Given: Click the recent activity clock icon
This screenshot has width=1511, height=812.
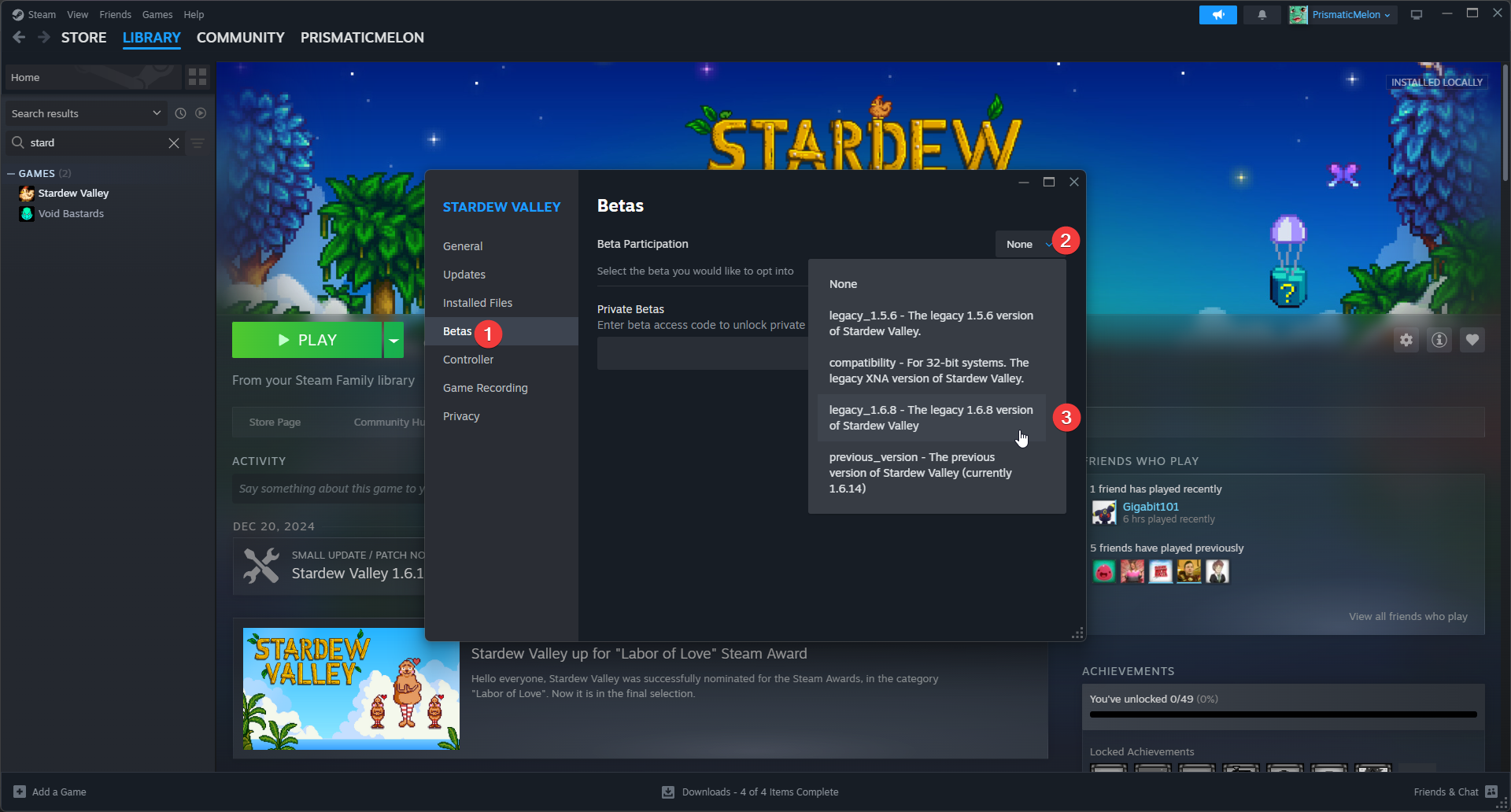Looking at the screenshot, I should [x=180, y=113].
